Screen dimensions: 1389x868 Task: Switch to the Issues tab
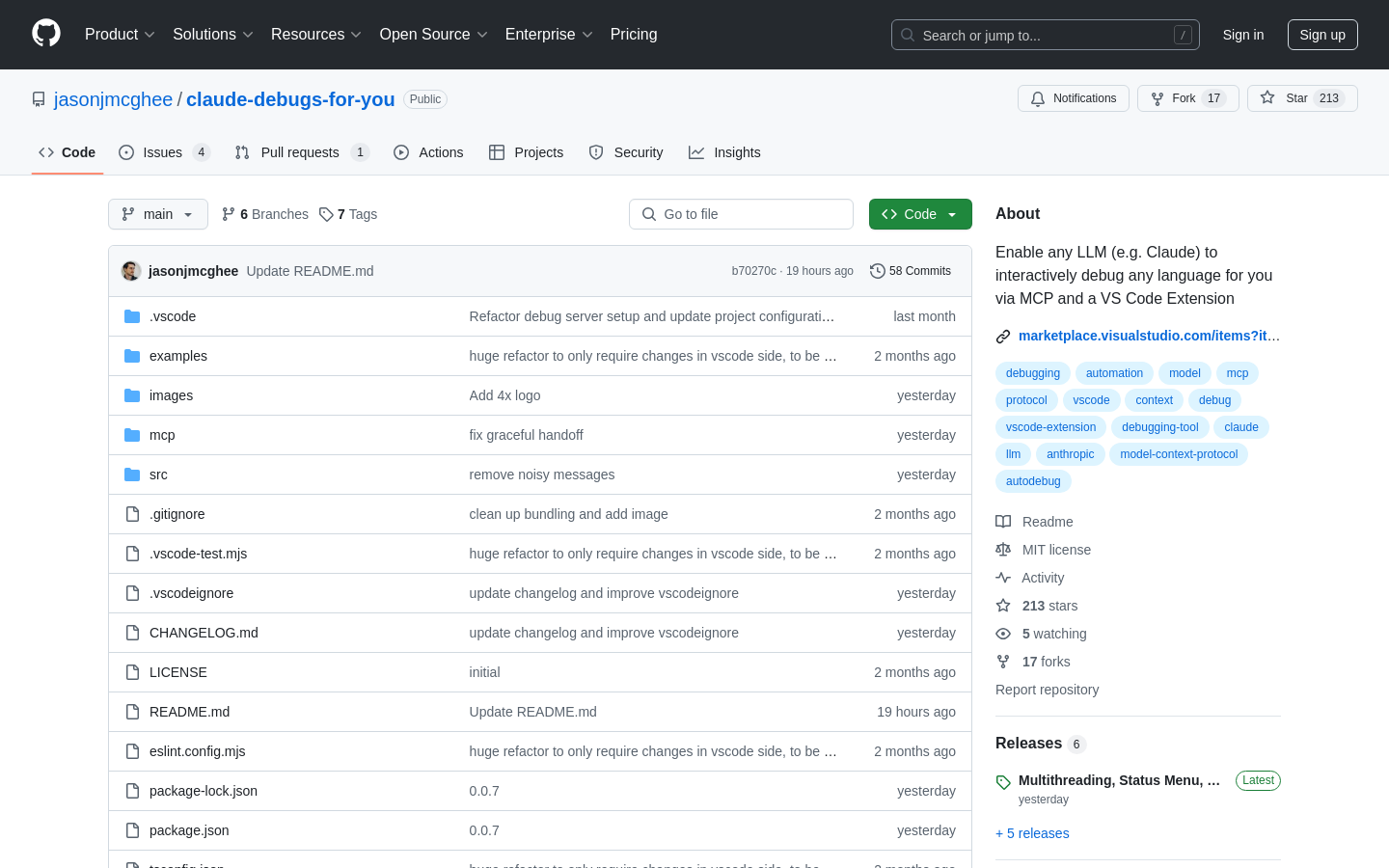point(163,152)
